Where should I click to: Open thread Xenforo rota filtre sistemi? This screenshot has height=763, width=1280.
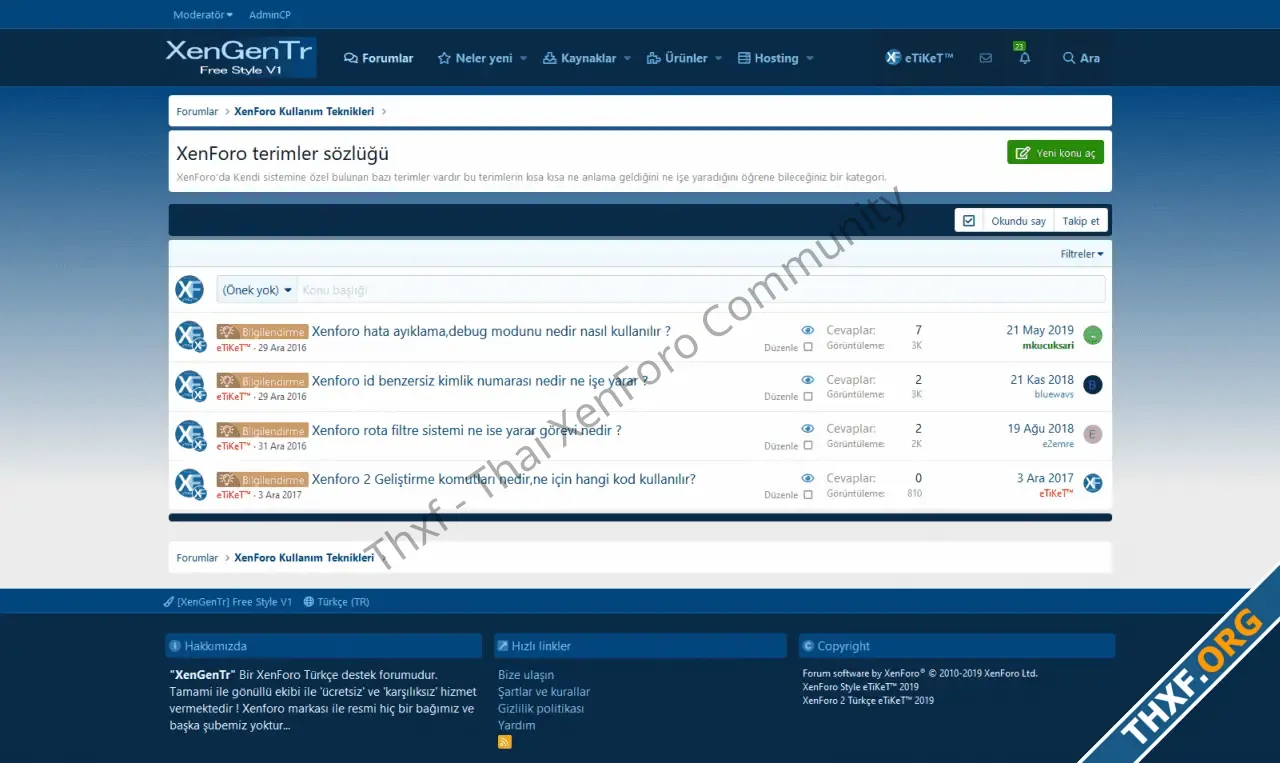pyautogui.click(x=466, y=430)
